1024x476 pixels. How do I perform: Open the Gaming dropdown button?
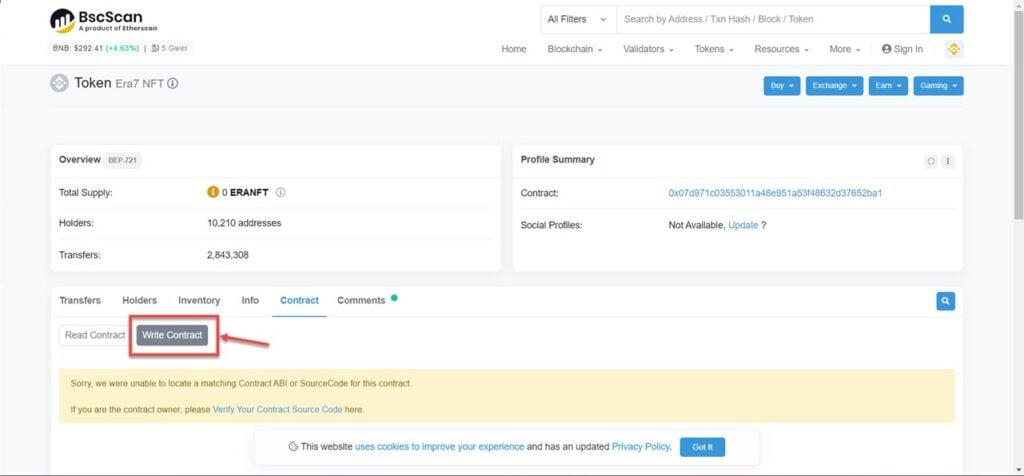pos(938,86)
